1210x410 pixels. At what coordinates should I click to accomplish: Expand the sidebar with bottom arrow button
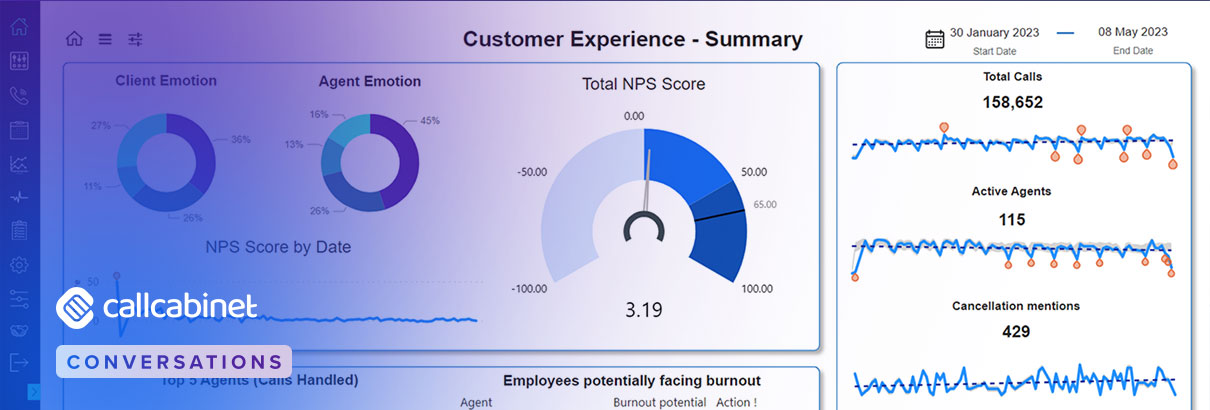click(33, 393)
